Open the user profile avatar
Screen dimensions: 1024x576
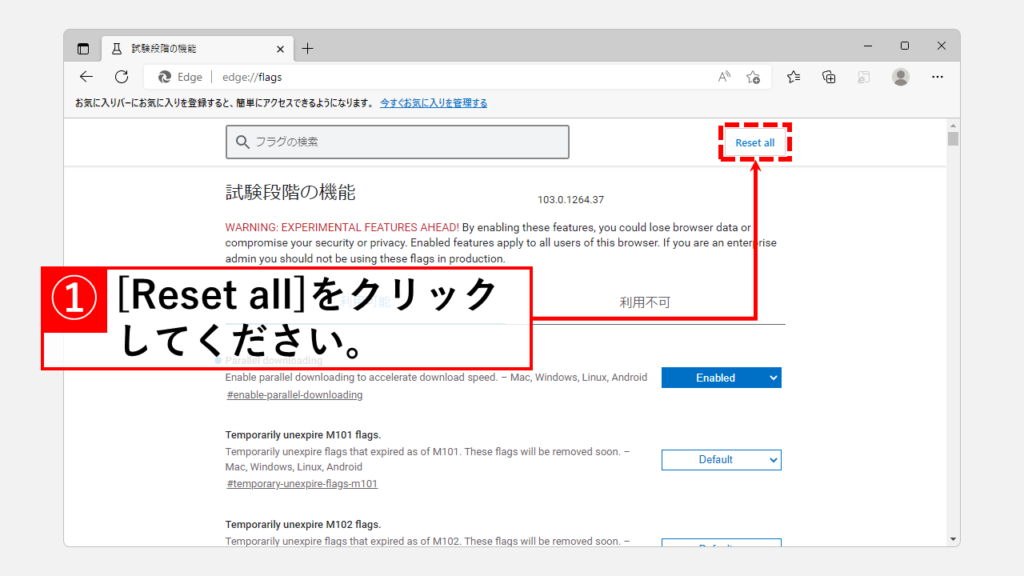[x=900, y=77]
